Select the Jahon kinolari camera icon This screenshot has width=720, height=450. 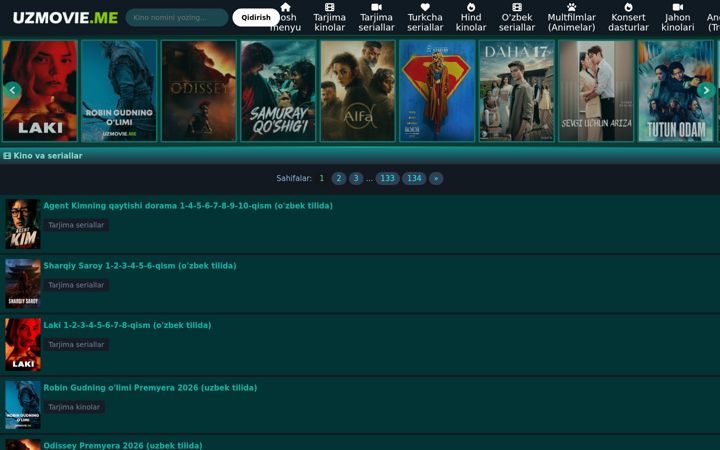click(x=678, y=7)
